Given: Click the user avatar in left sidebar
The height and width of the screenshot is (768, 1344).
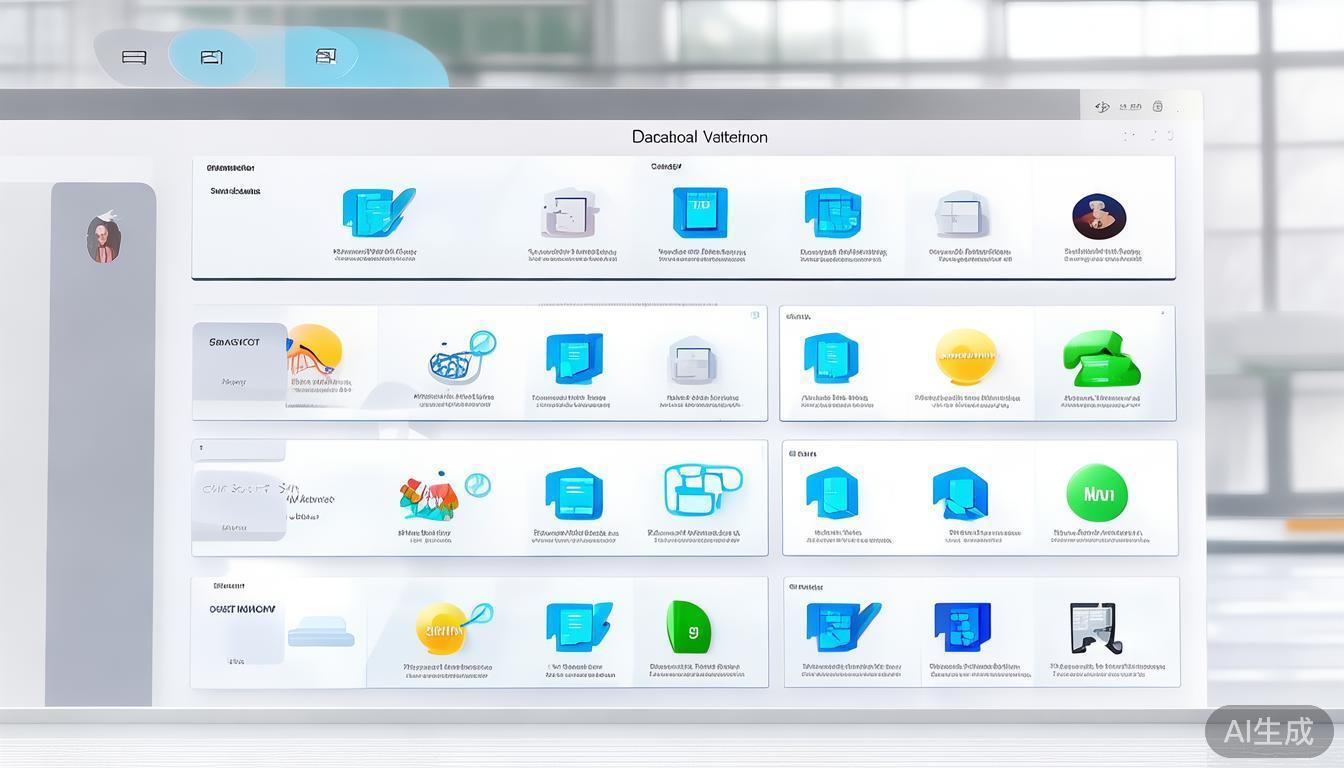Looking at the screenshot, I should (x=103, y=240).
